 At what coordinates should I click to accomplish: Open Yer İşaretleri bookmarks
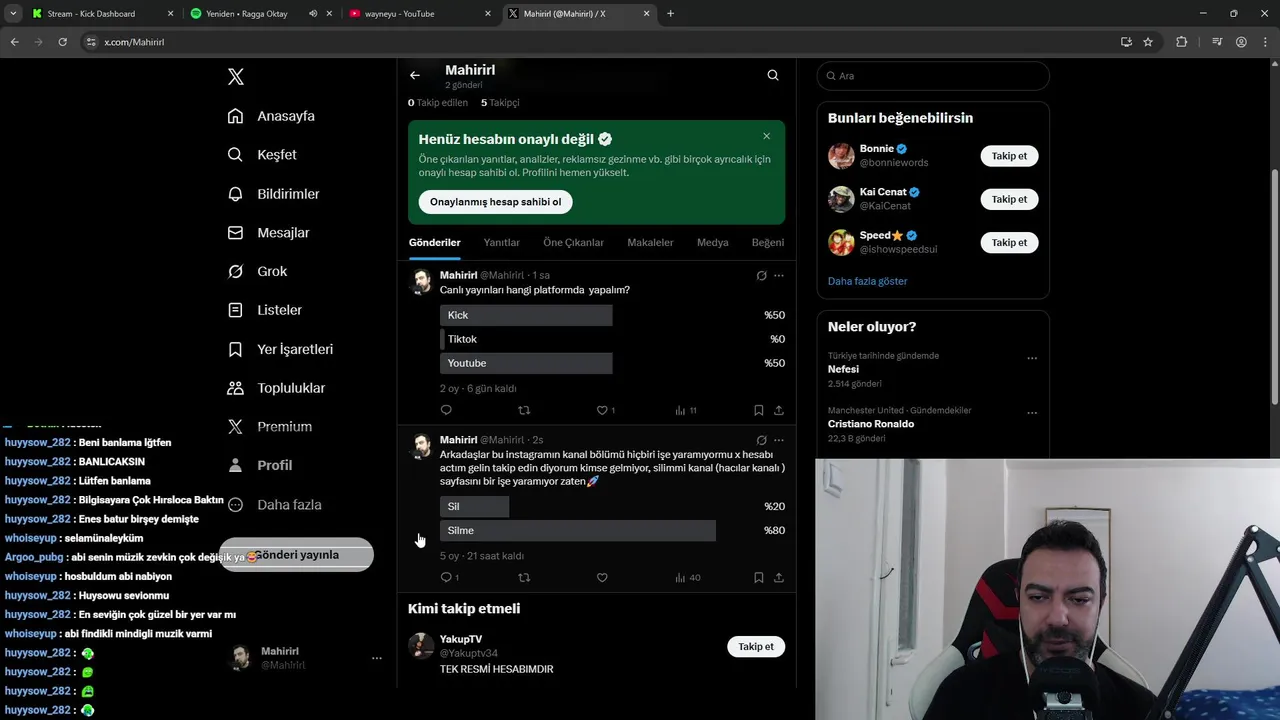280,349
